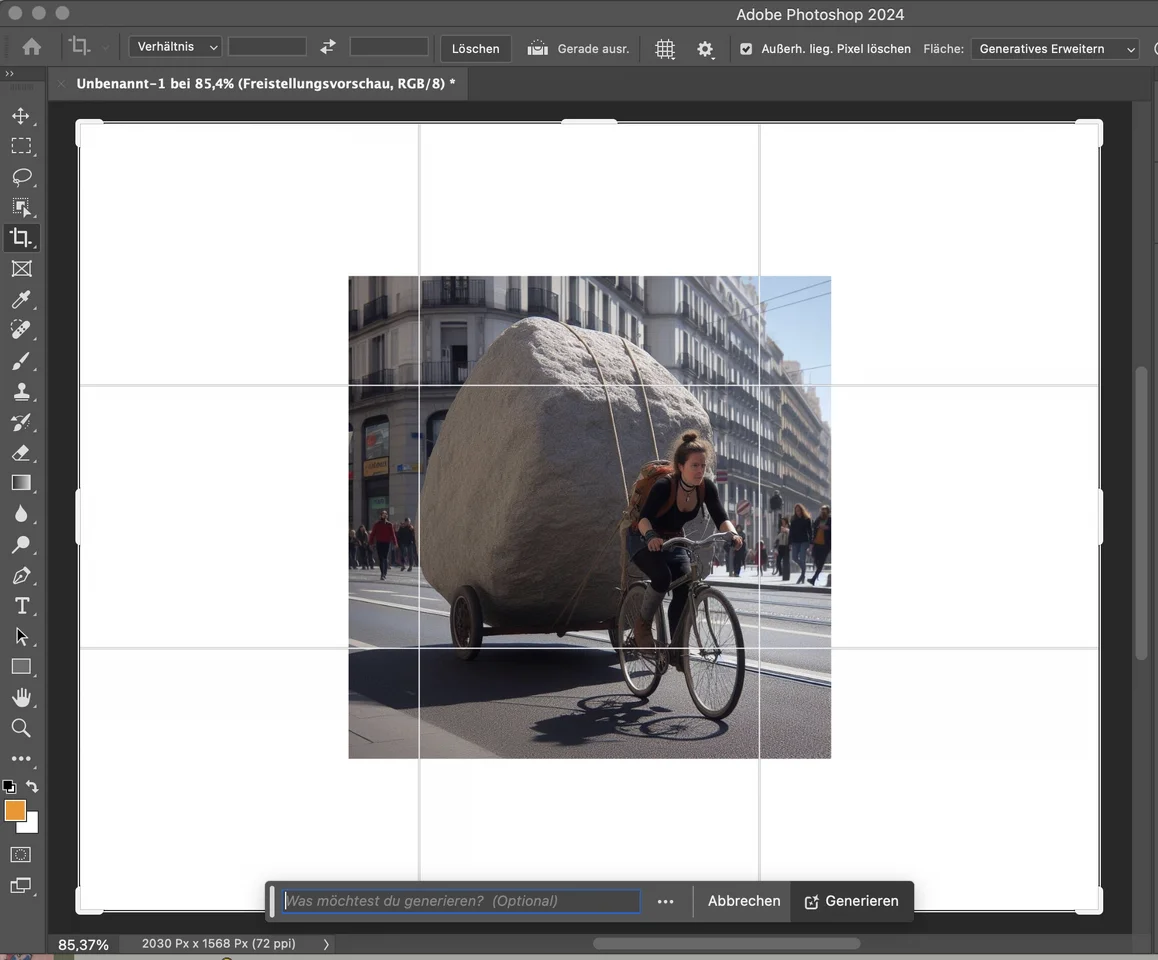Open the orange foreground color swatch
Viewport: 1158px width, 960px height.
click(15, 811)
